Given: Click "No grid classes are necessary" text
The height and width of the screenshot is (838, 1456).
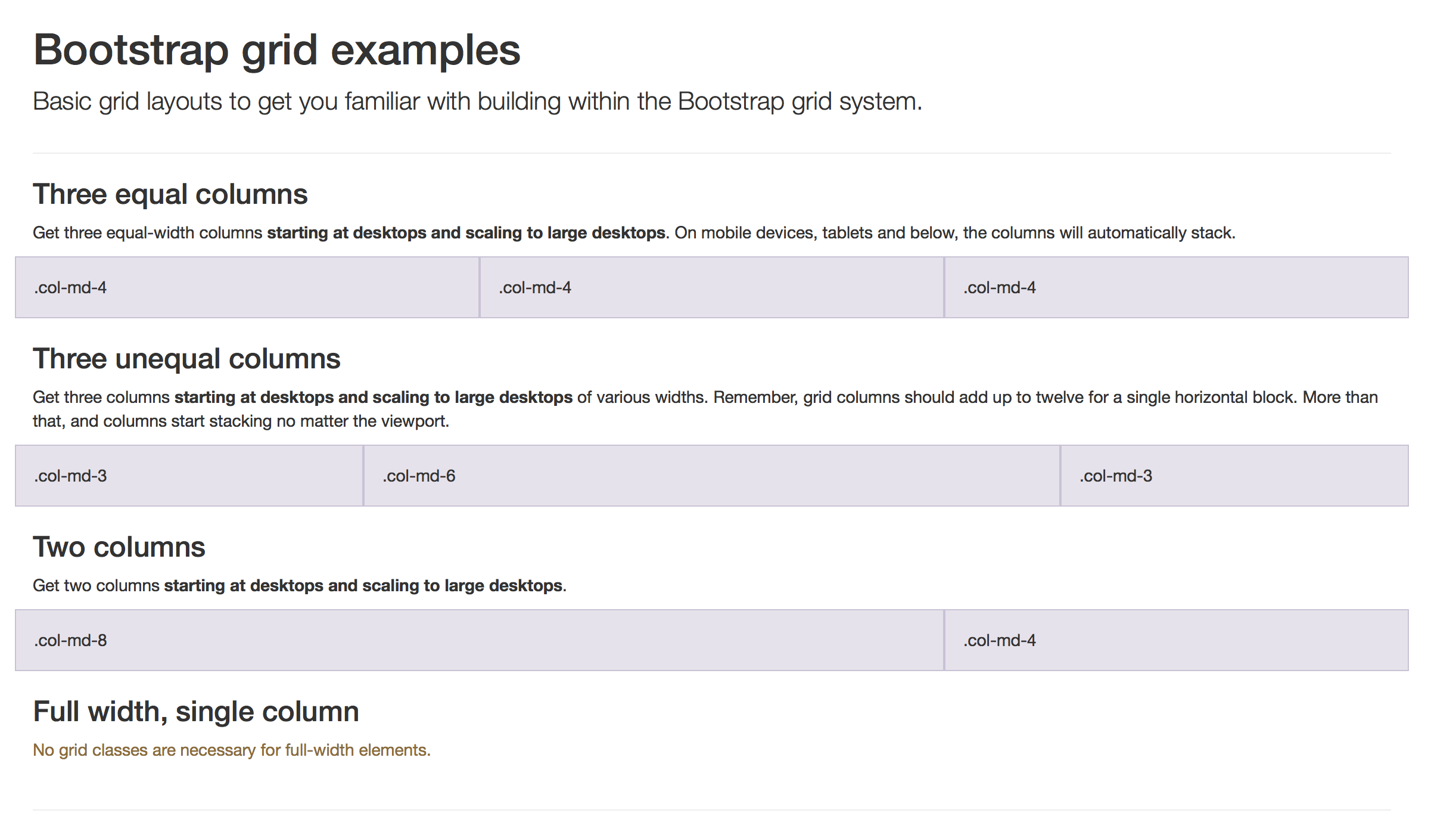Looking at the screenshot, I should click(232, 750).
